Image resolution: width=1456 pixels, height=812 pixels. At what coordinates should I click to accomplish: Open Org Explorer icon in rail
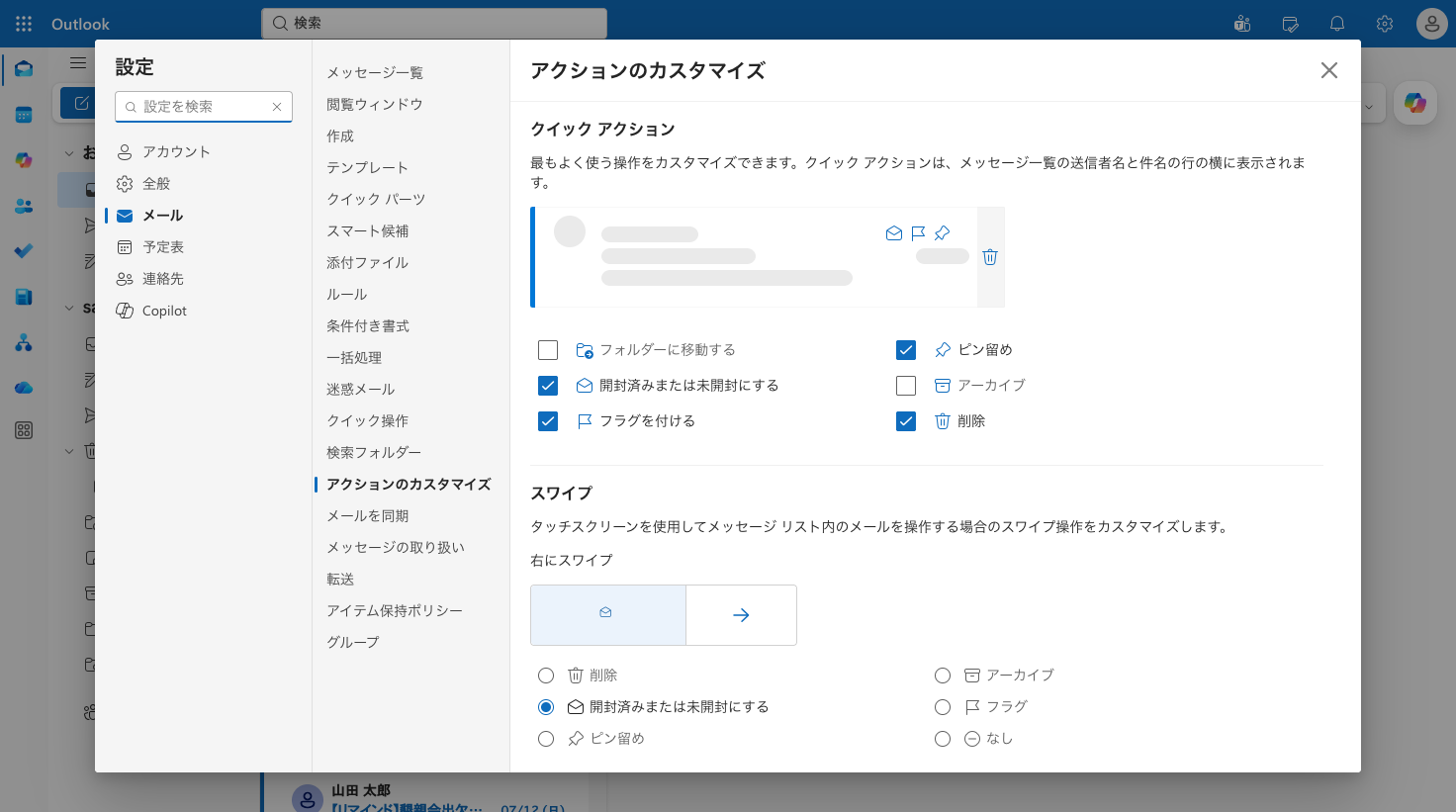tap(24, 342)
